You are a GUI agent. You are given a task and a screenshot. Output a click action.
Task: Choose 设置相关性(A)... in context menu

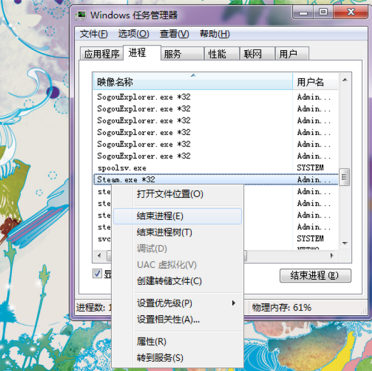177,320
